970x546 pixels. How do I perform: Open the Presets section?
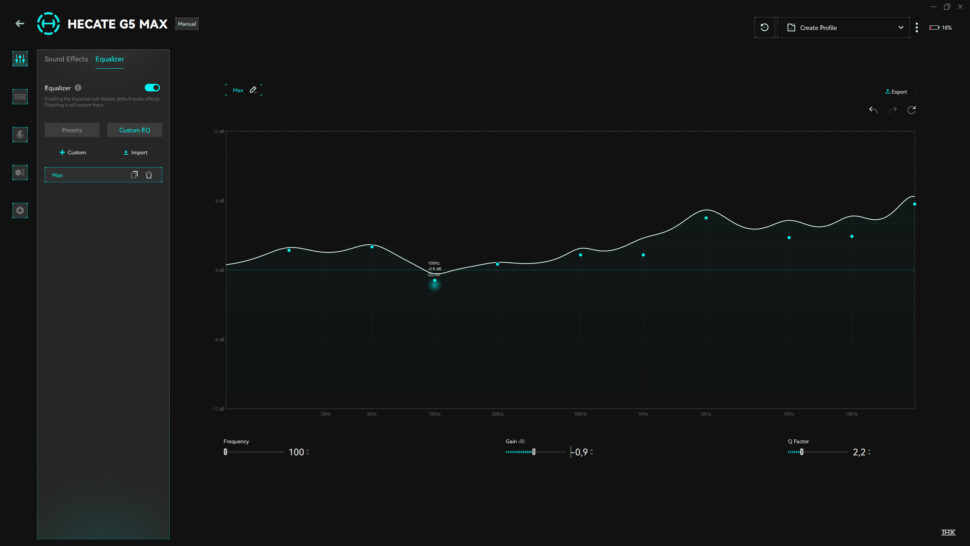(x=72, y=130)
